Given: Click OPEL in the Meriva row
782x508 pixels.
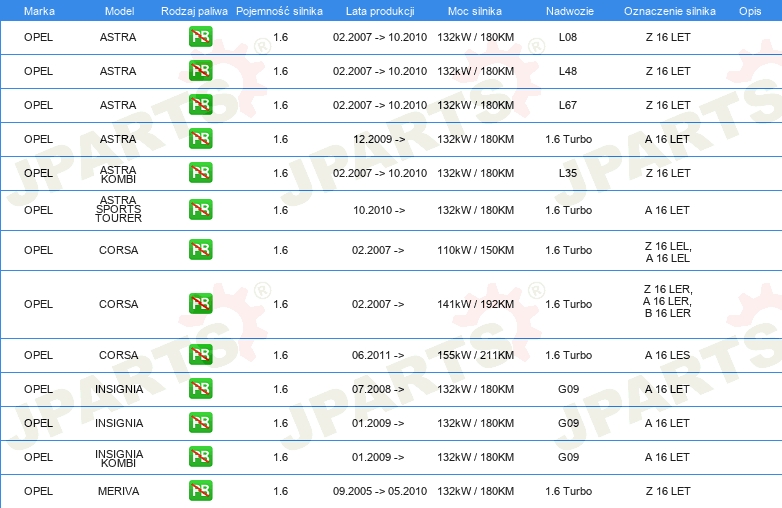Looking at the screenshot, I should 38,491.
